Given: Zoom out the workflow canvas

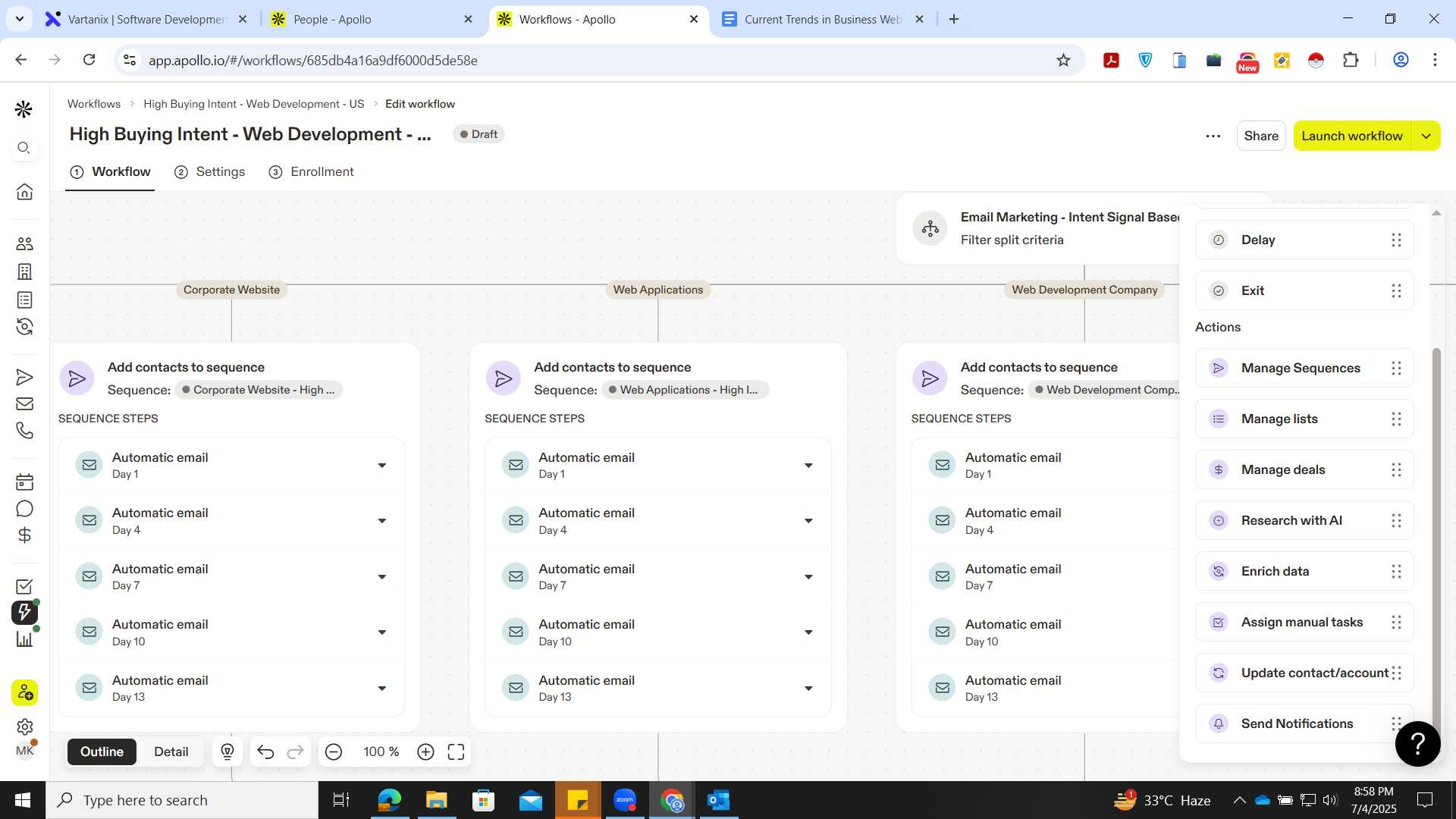Looking at the screenshot, I should coord(334,752).
